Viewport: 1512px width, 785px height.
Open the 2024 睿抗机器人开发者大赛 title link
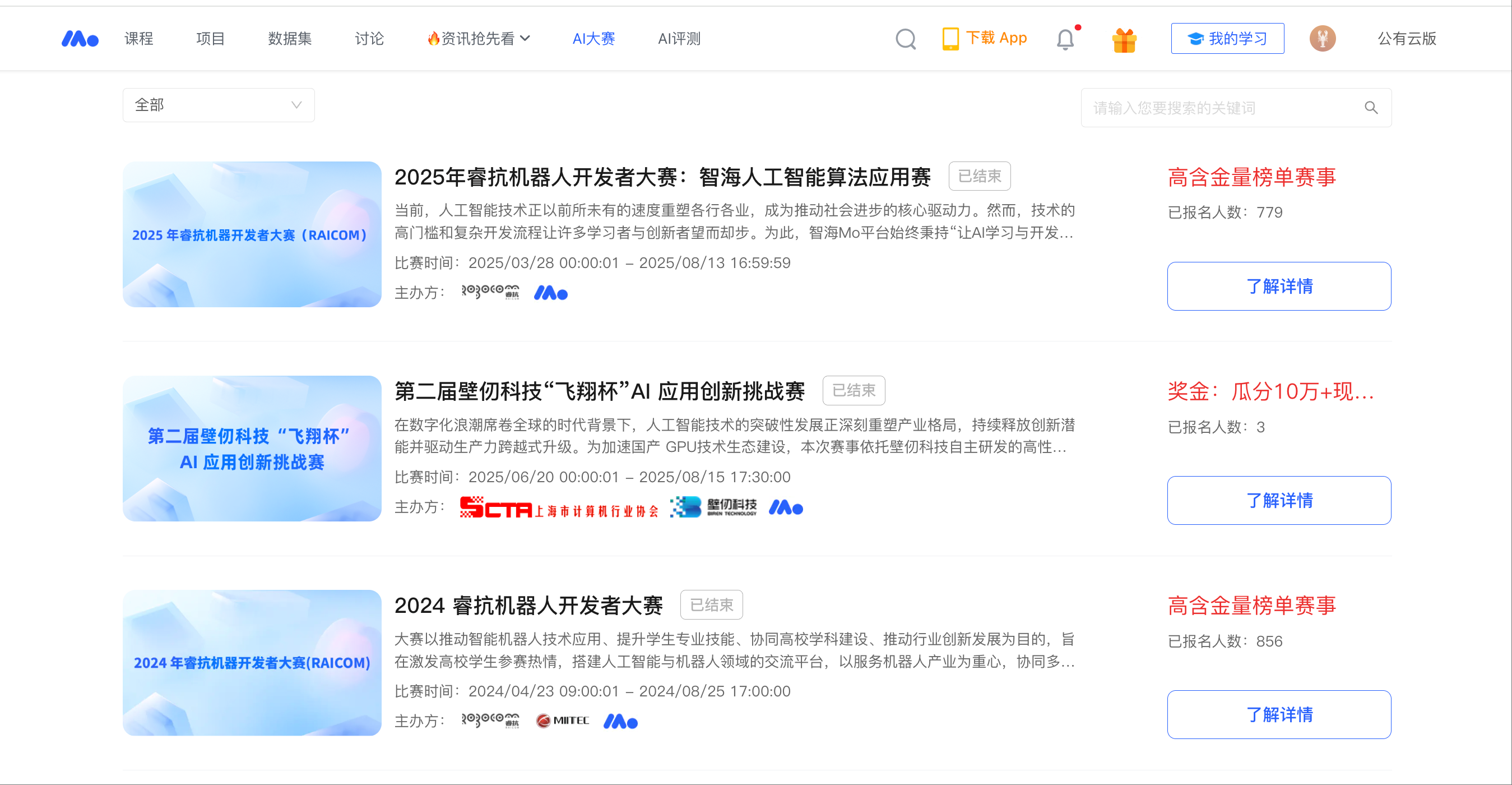click(x=528, y=606)
